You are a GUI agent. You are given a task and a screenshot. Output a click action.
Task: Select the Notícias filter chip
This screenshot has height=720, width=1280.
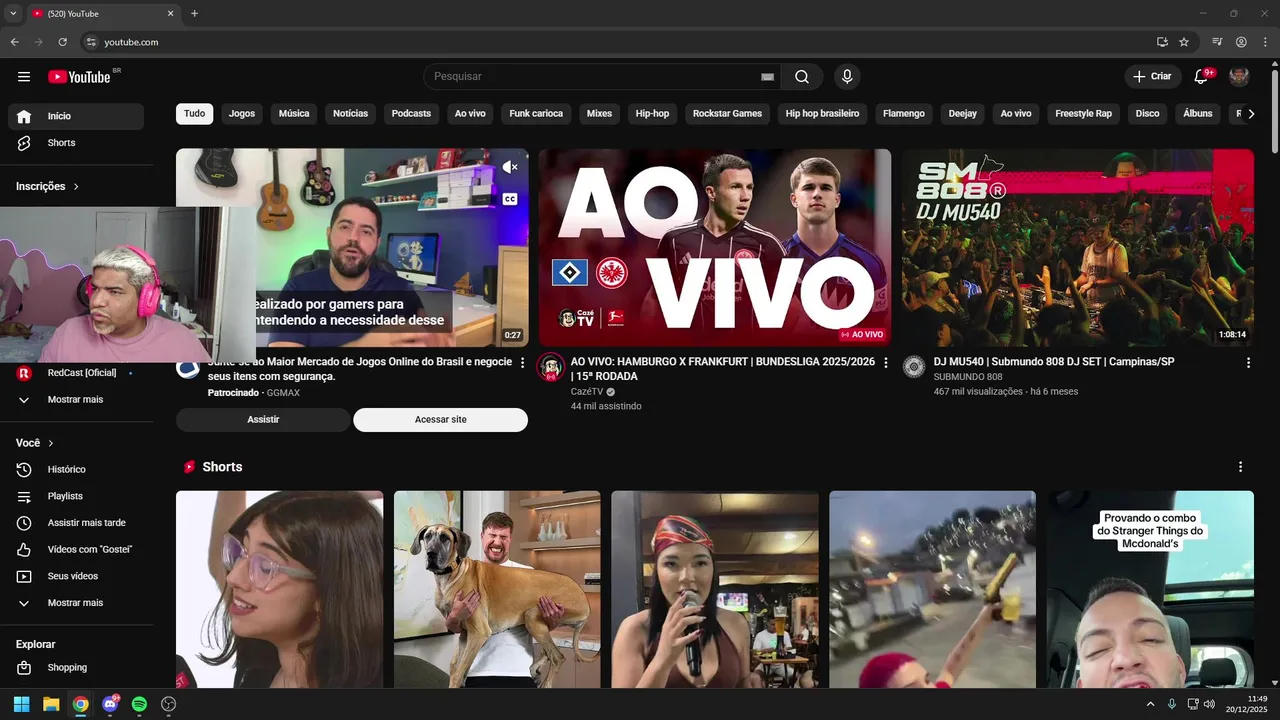[350, 114]
